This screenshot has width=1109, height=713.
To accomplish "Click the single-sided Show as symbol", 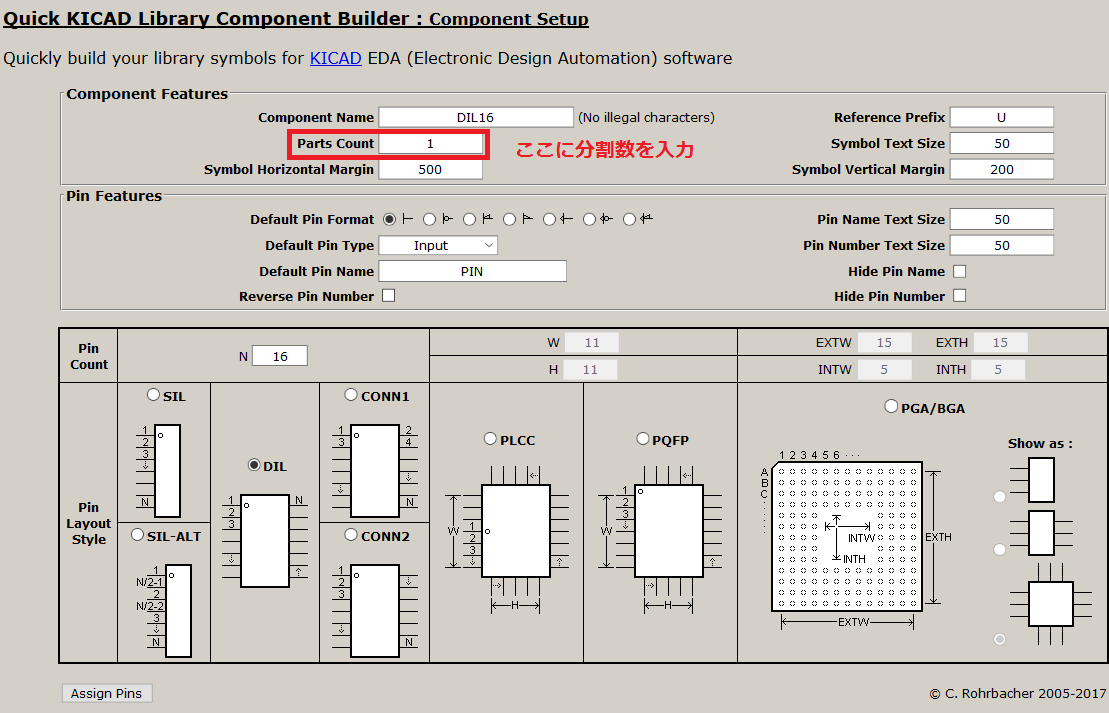I will (1033, 480).
